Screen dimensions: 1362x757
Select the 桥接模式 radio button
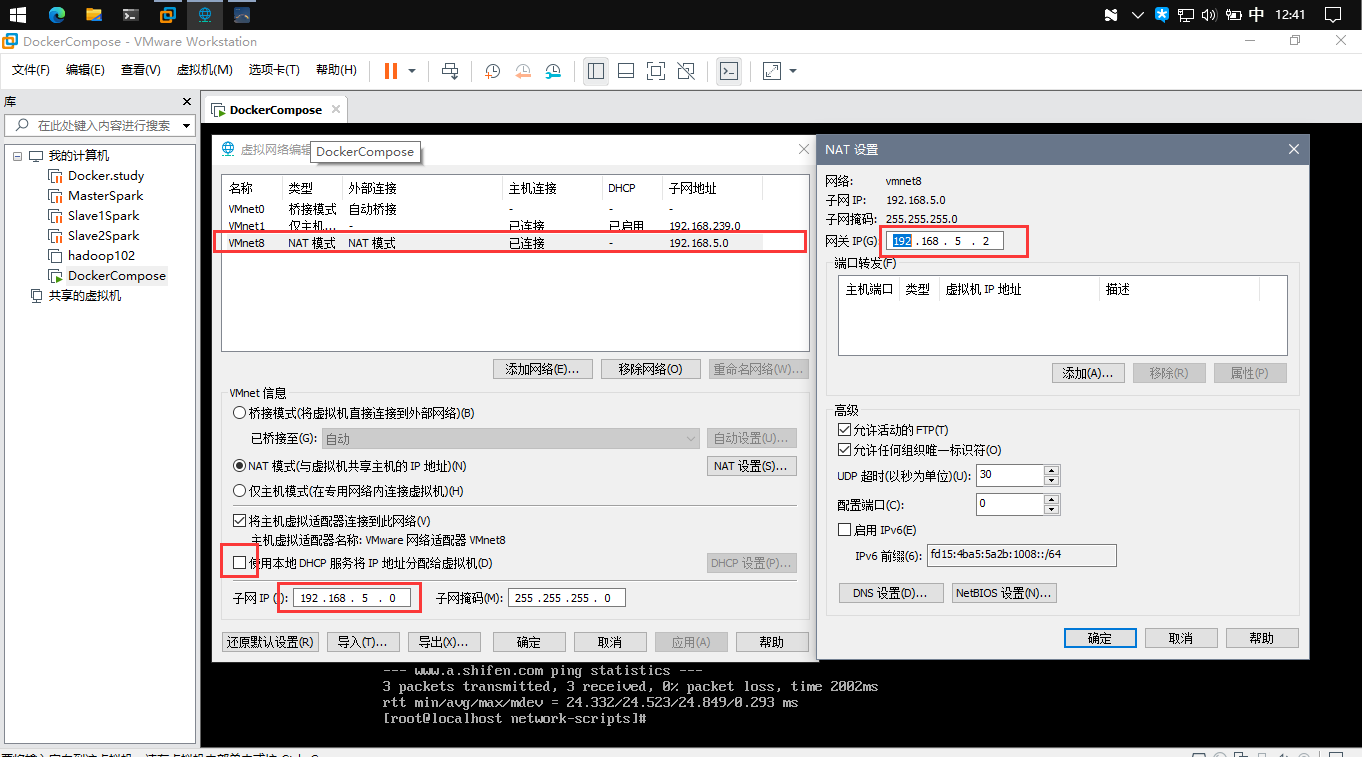(x=239, y=413)
